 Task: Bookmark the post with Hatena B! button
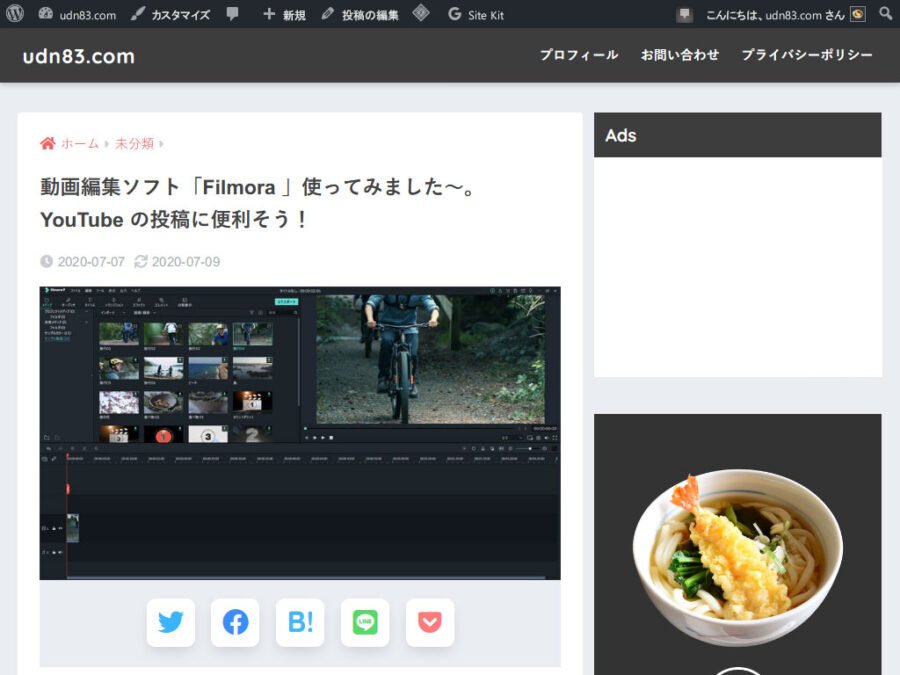[300, 622]
